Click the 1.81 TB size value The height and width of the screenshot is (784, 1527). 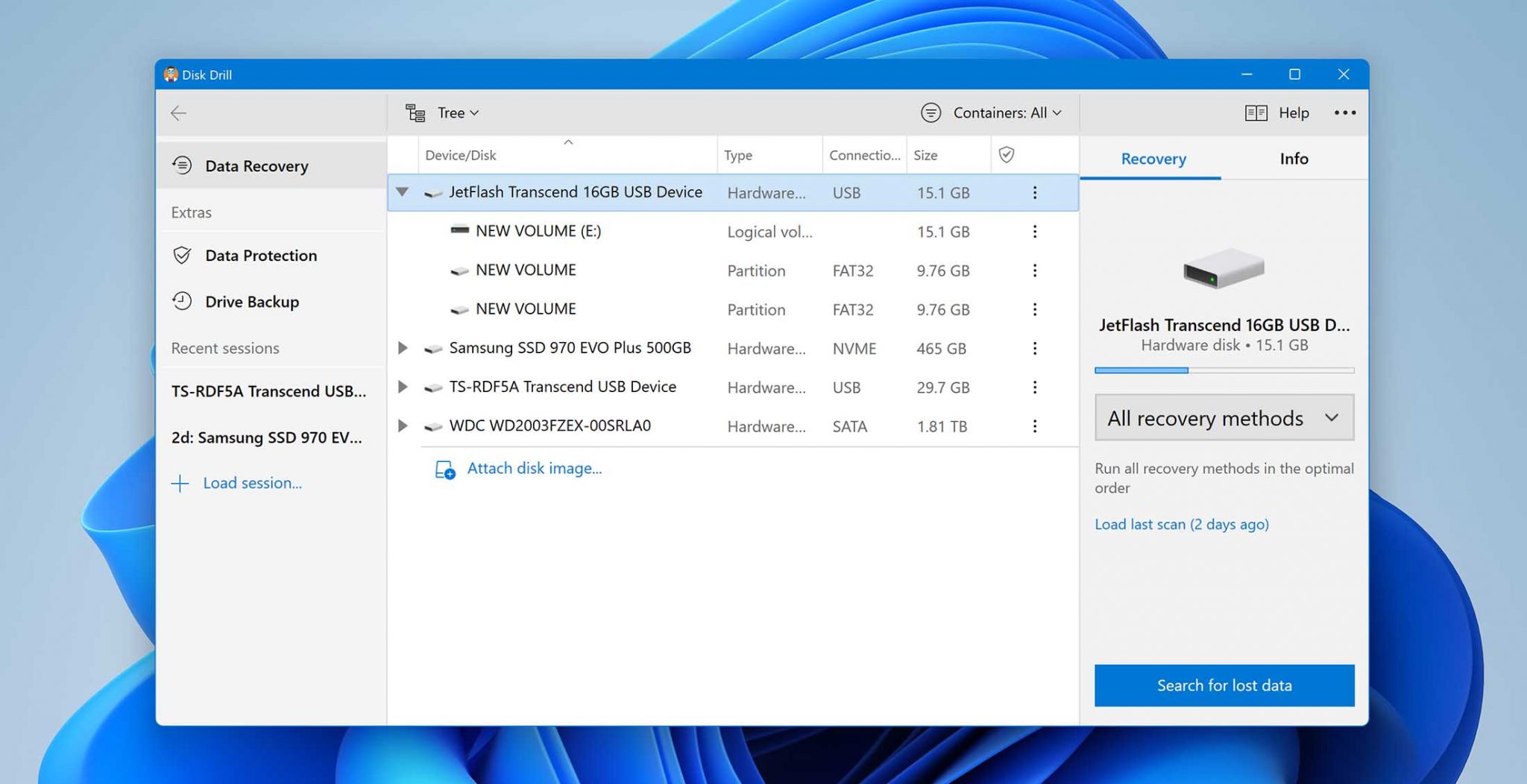point(942,427)
